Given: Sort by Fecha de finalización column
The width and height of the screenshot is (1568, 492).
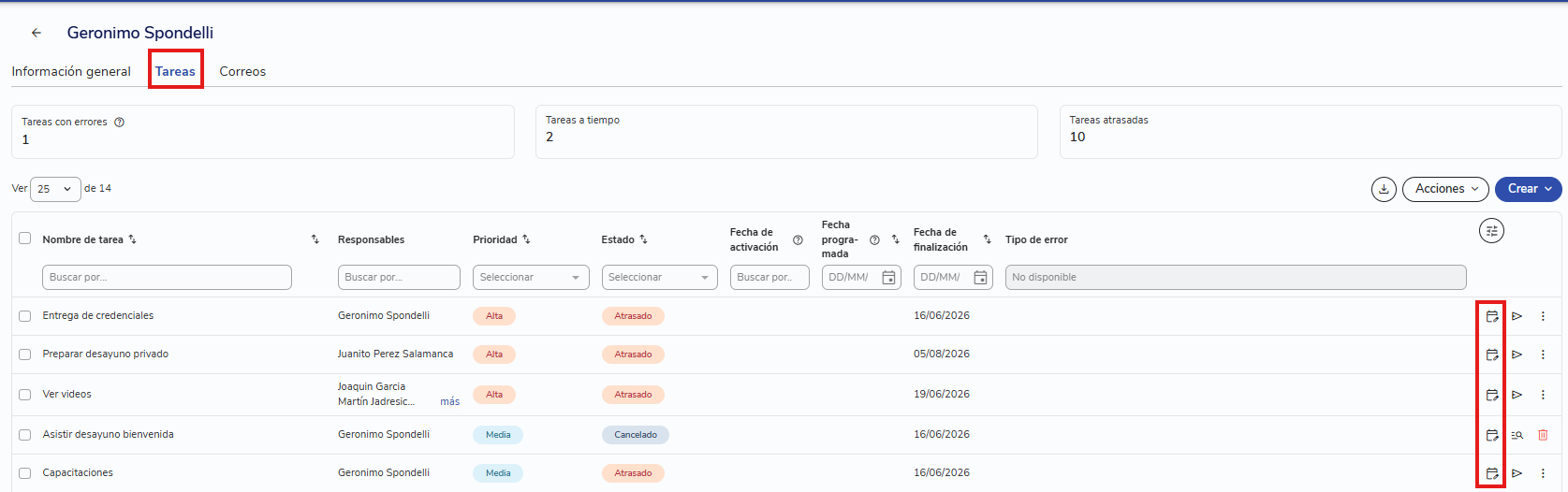Looking at the screenshot, I should 987,240.
